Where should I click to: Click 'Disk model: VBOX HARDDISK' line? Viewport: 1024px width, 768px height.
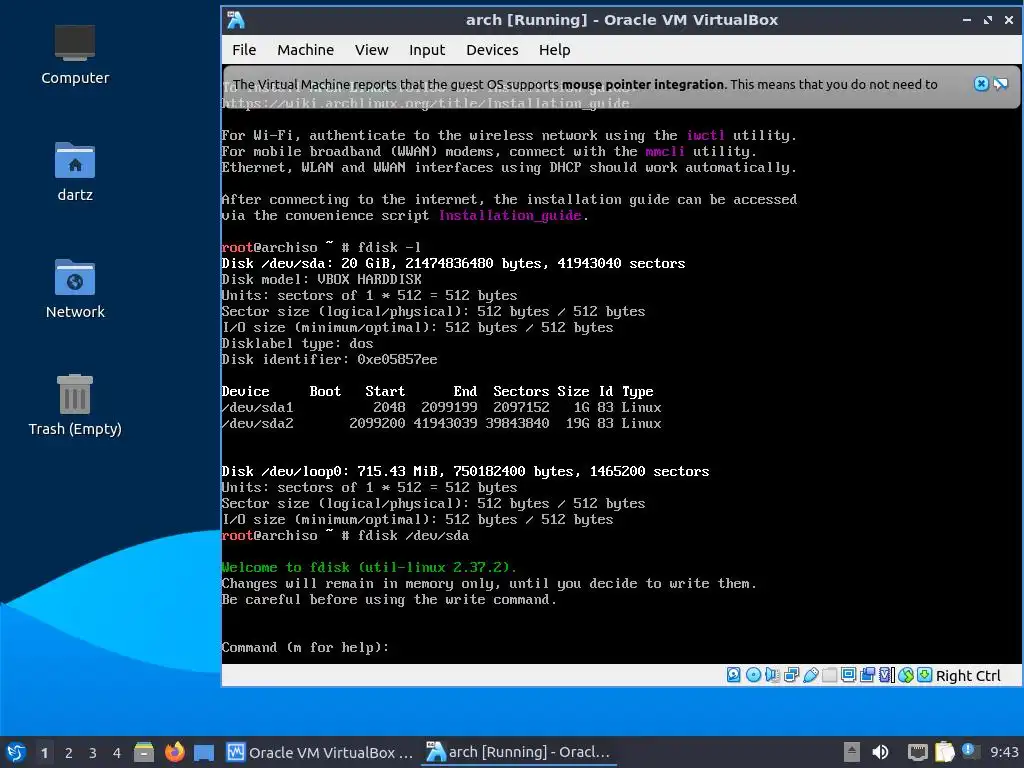(321, 280)
